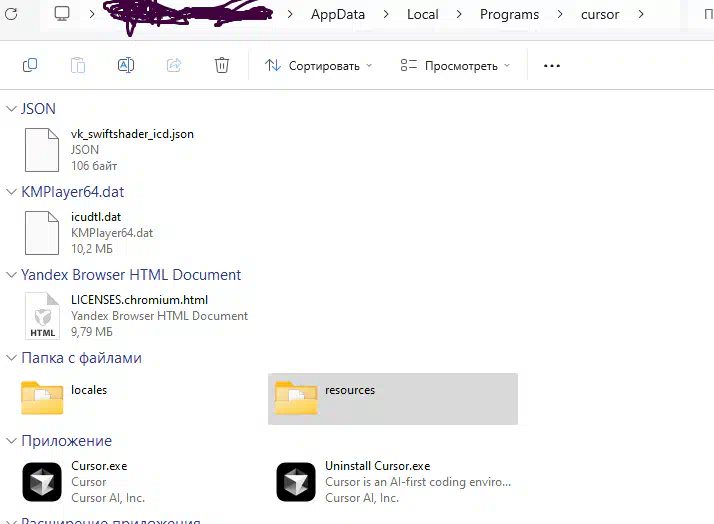
Task: Click the KMPlayer64.dat group header label
Action: pyautogui.click(x=72, y=192)
